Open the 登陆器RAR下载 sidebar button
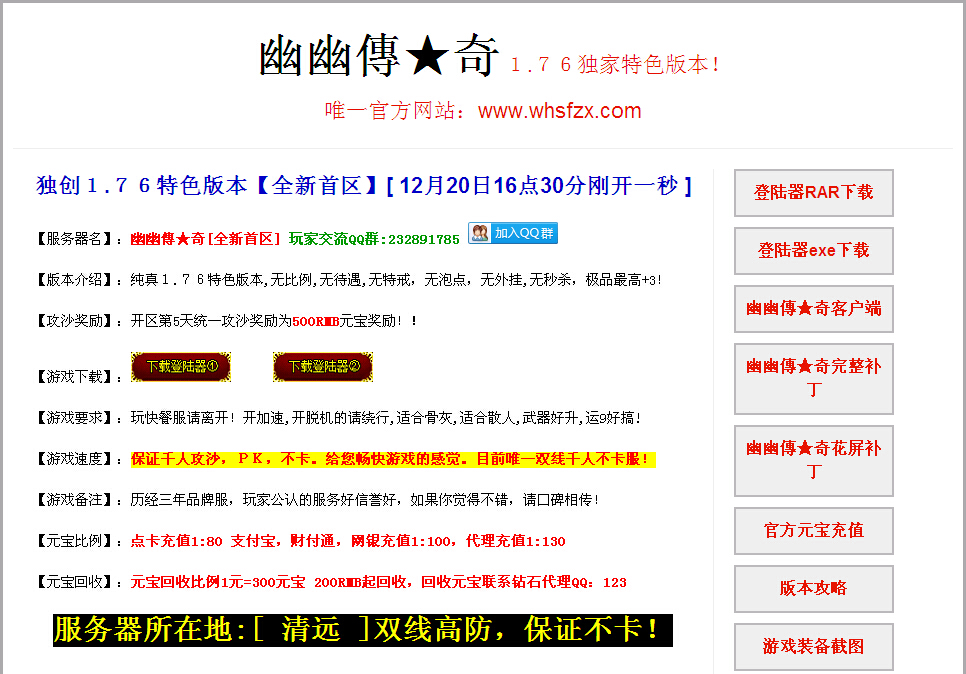This screenshot has width=966, height=674. tap(813, 193)
